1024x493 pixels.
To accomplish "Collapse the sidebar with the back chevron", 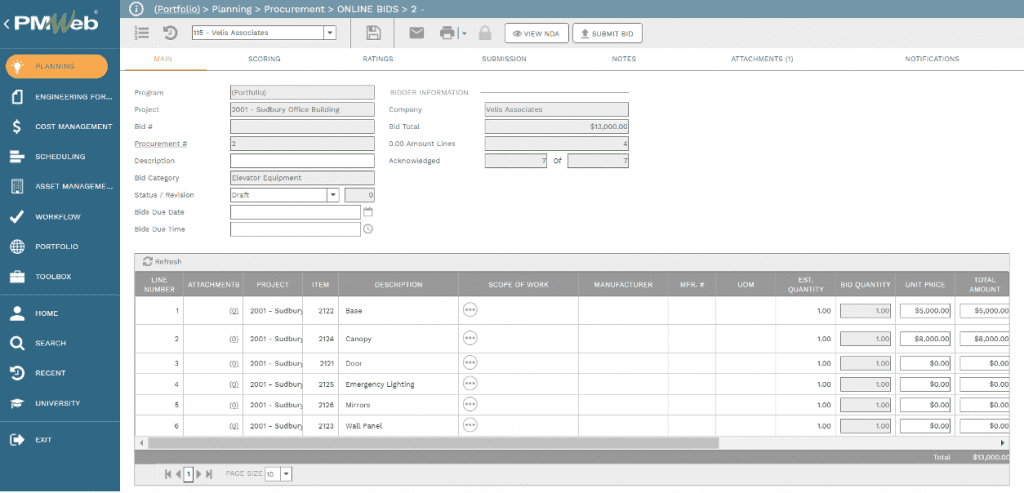I will 7,24.
